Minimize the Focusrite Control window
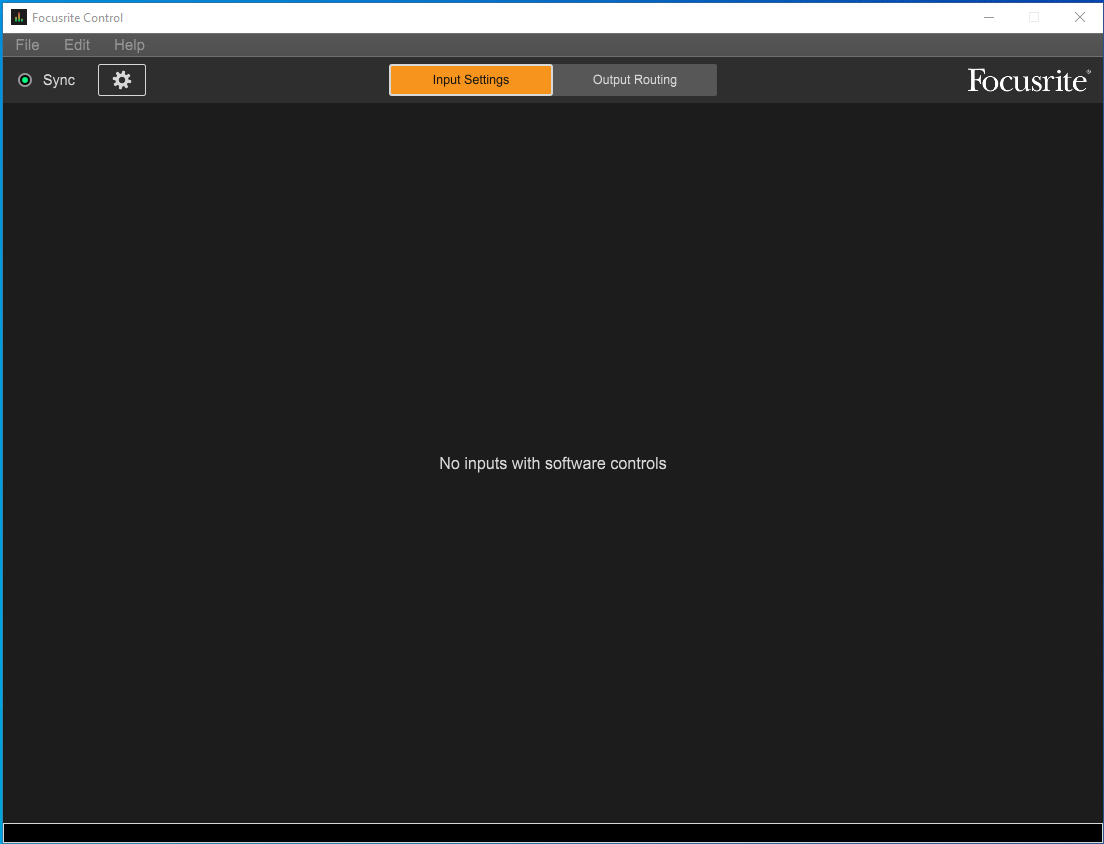Image resolution: width=1104 pixels, height=844 pixels. [989, 17]
